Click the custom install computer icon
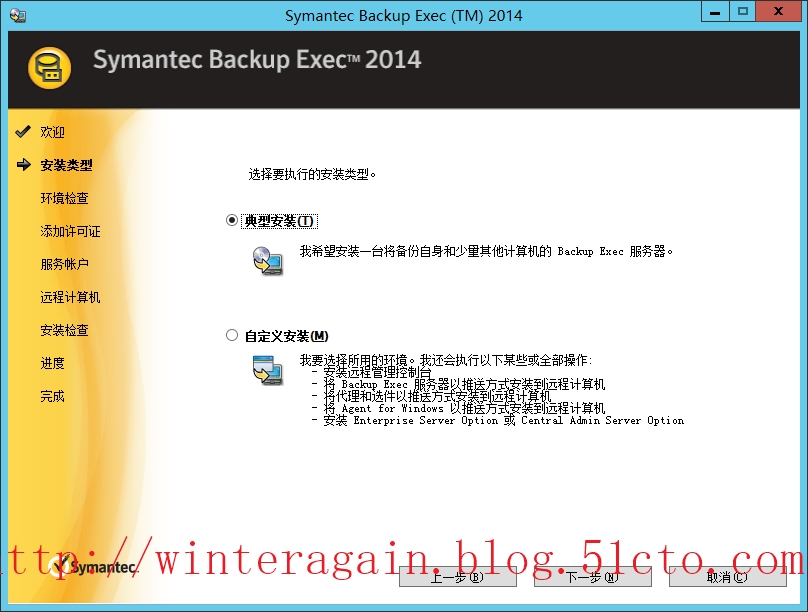Screen dimensions: 808x612 [267, 370]
